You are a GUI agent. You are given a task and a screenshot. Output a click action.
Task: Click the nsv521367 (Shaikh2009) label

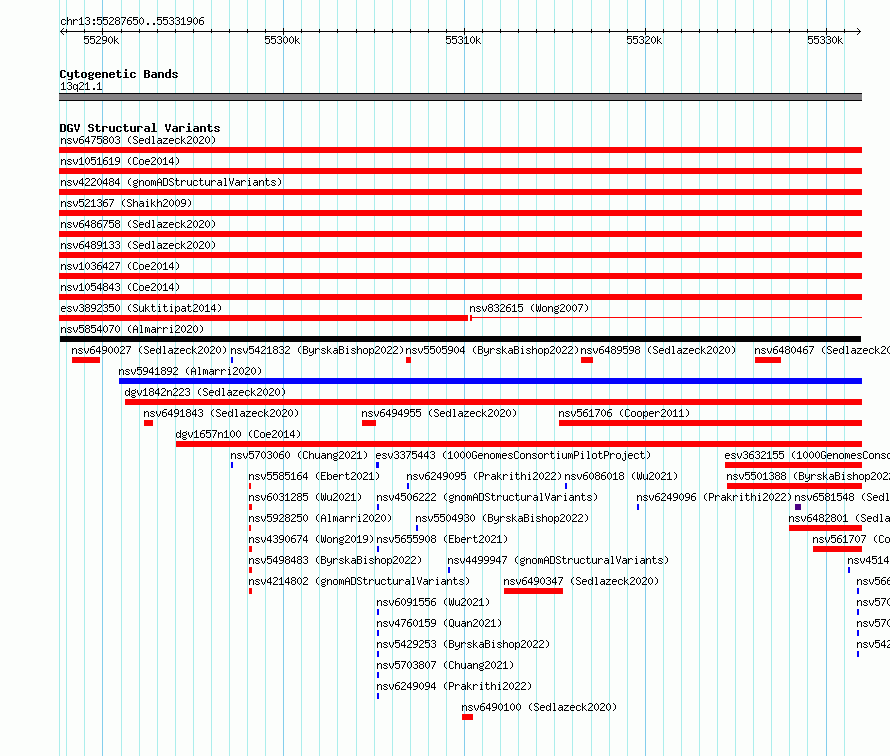pos(126,203)
